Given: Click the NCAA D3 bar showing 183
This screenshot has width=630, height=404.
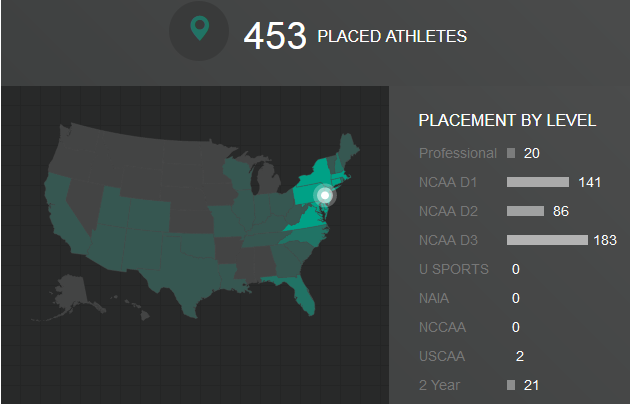Looking at the screenshot, I should (x=547, y=240).
